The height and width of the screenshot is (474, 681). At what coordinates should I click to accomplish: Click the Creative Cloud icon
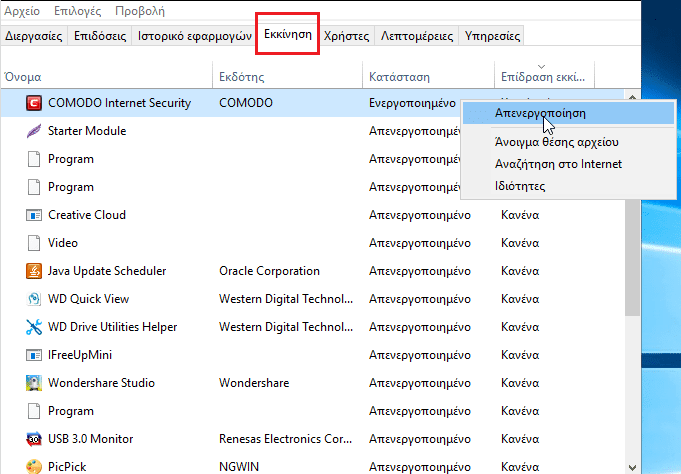pyautogui.click(x=34, y=215)
